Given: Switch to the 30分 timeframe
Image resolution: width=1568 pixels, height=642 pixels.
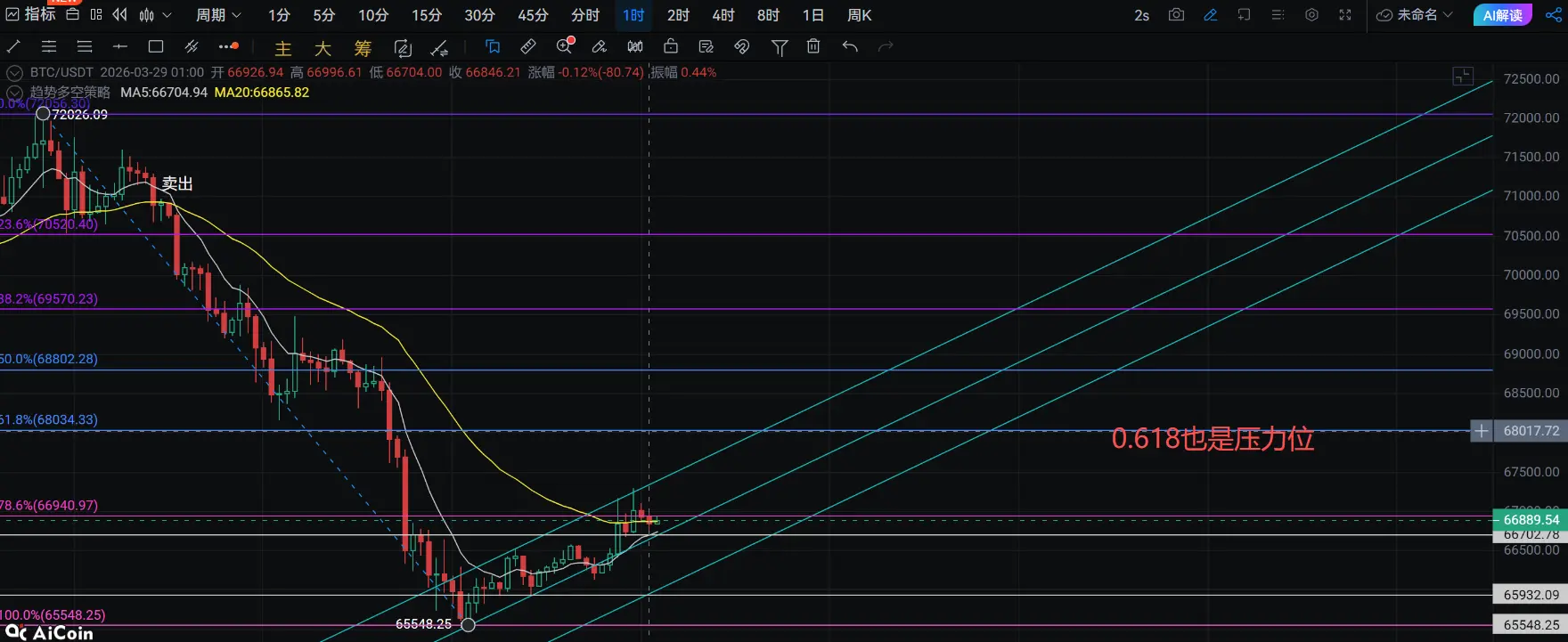Looking at the screenshot, I should [x=479, y=15].
